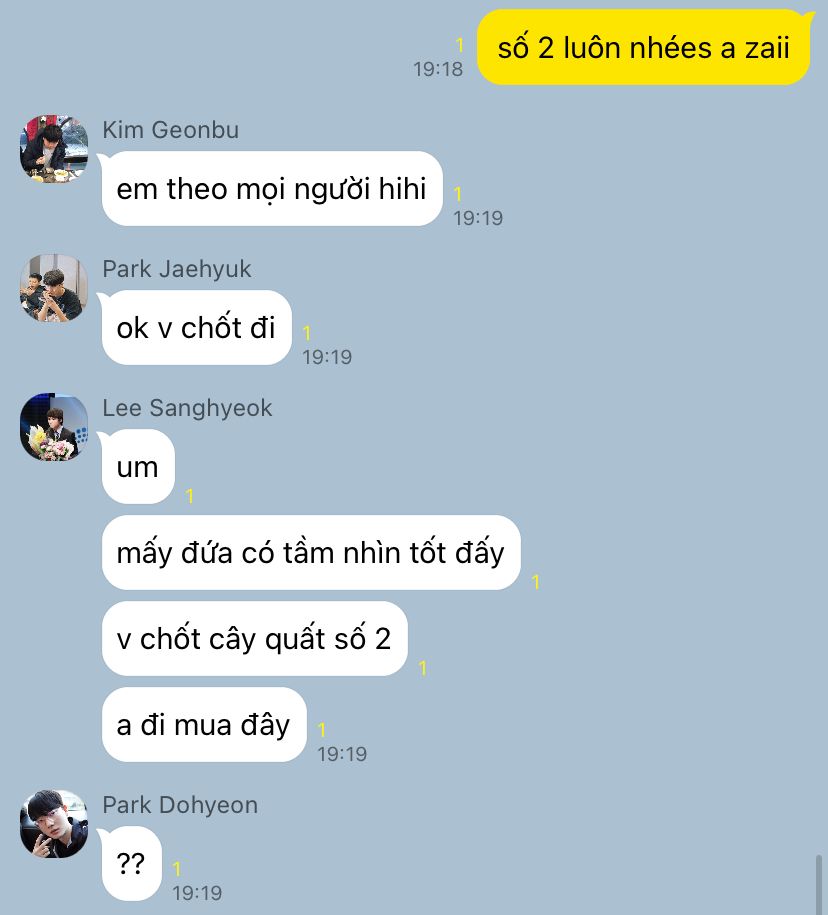
Task: Select the "??" message from Park Dohyeon
Action: [x=131, y=863]
